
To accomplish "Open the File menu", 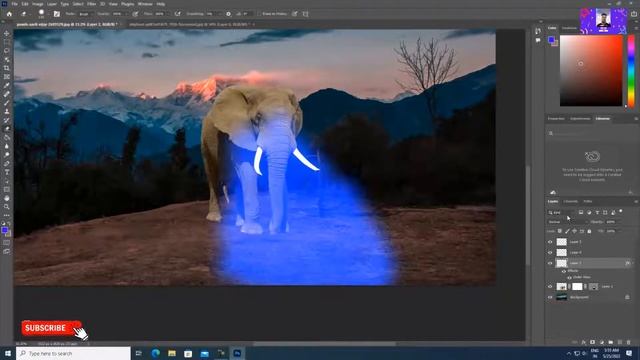I will (x=14, y=4).
